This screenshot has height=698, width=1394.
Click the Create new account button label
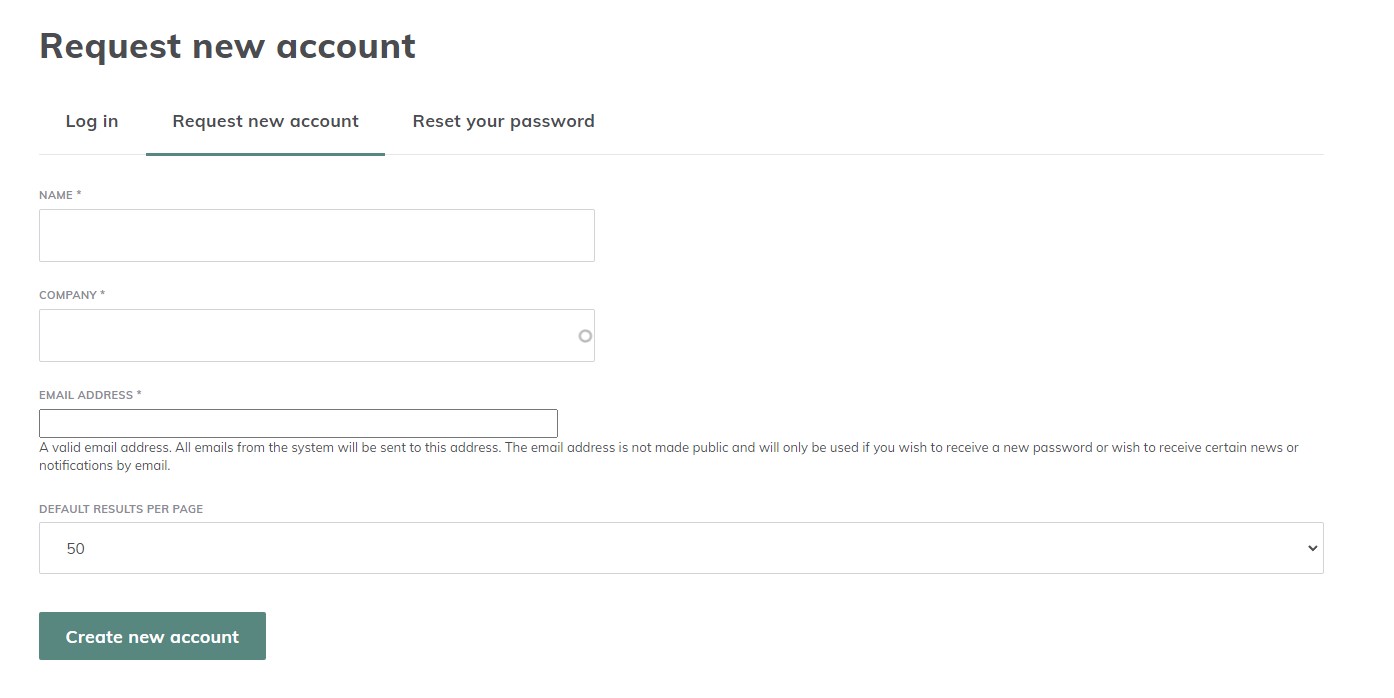(x=152, y=636)
